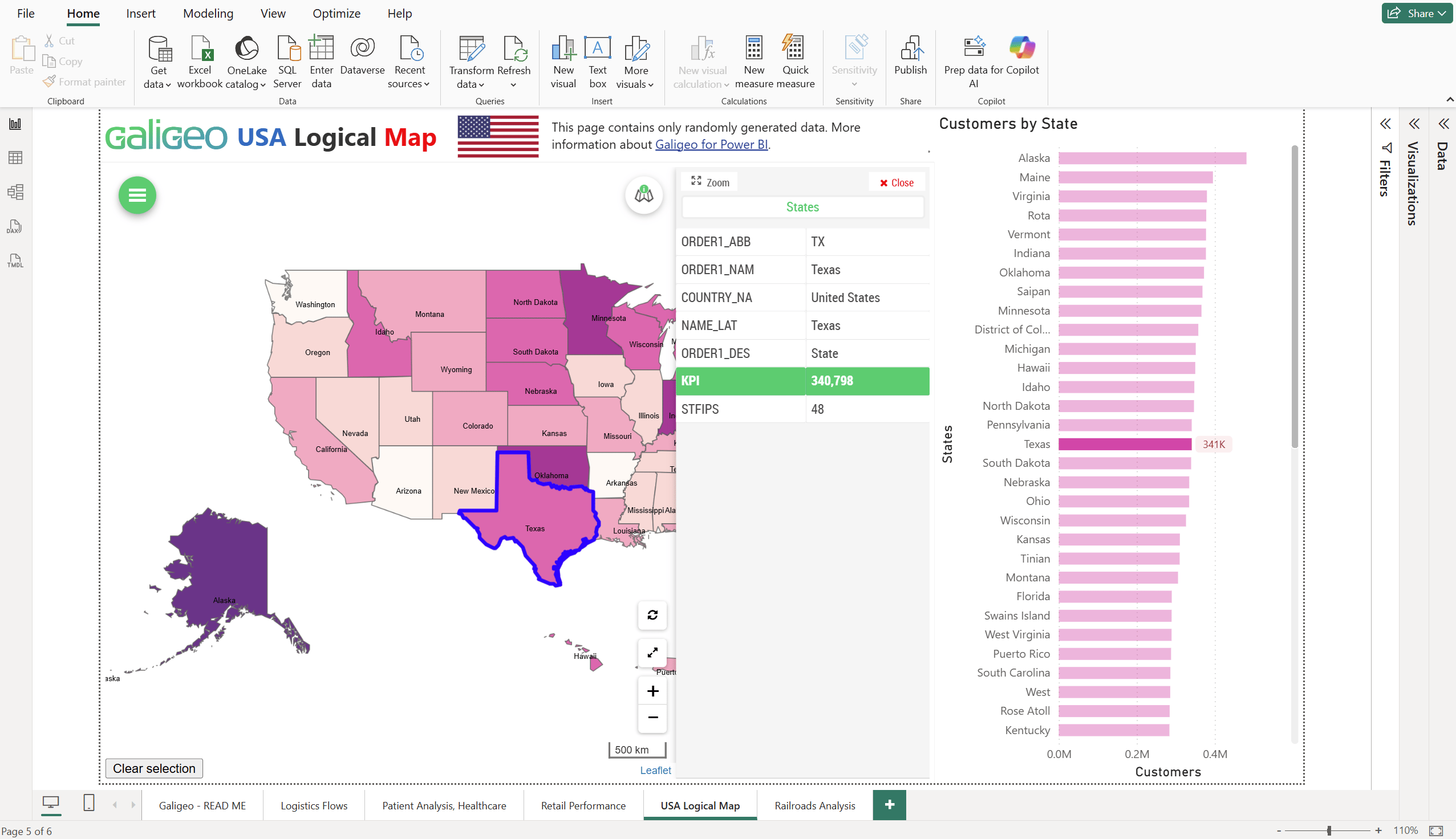Open the Model view sidebar icon
This screenshot has width=1456, height=839.
[x=15, y=192]
